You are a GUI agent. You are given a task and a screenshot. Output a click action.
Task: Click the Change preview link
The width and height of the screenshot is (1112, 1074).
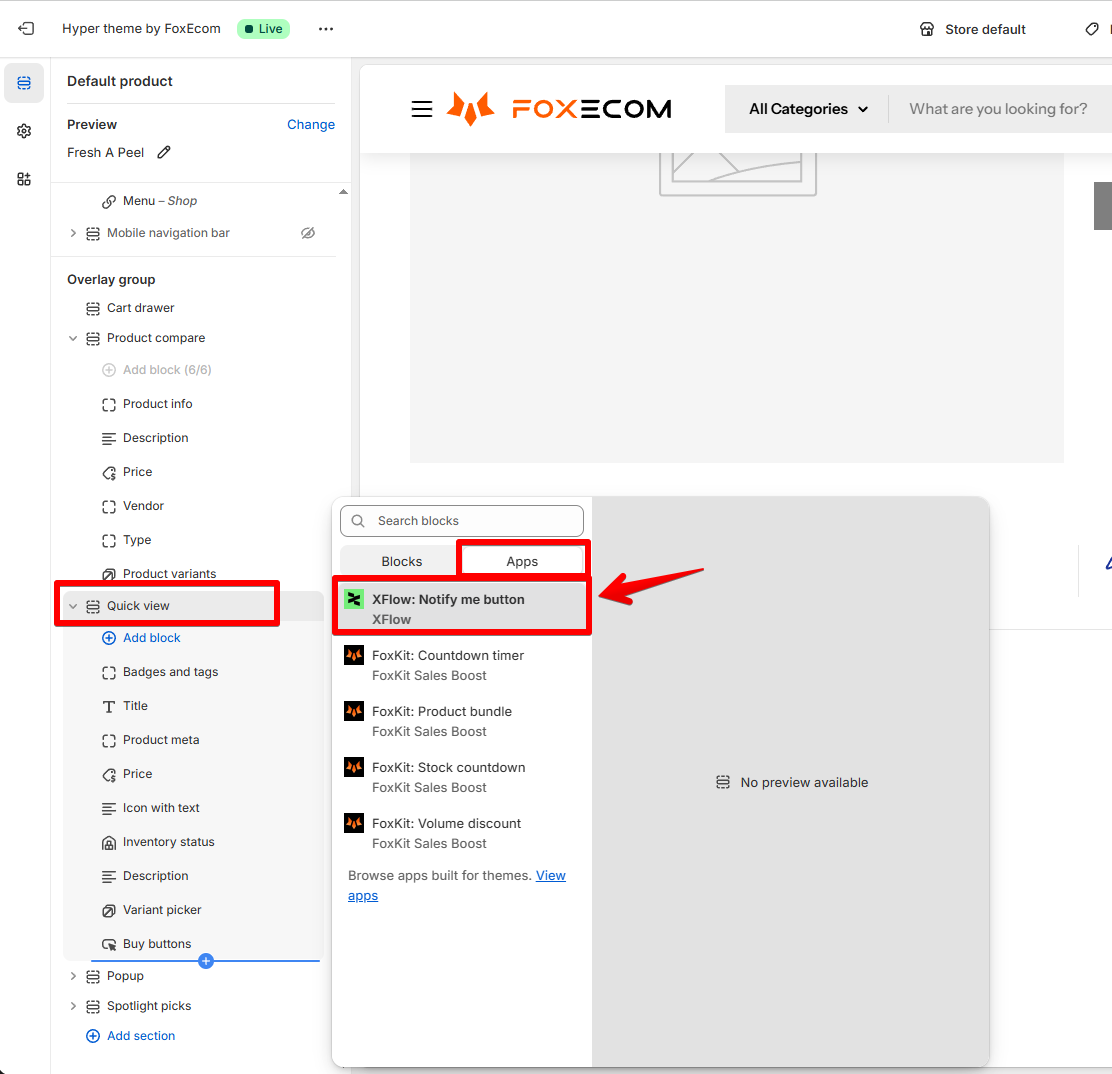311,124
